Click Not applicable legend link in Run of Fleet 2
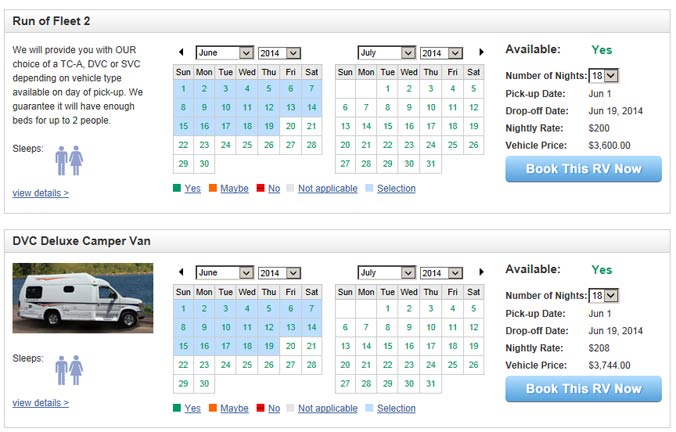 [x=328, y=188]
